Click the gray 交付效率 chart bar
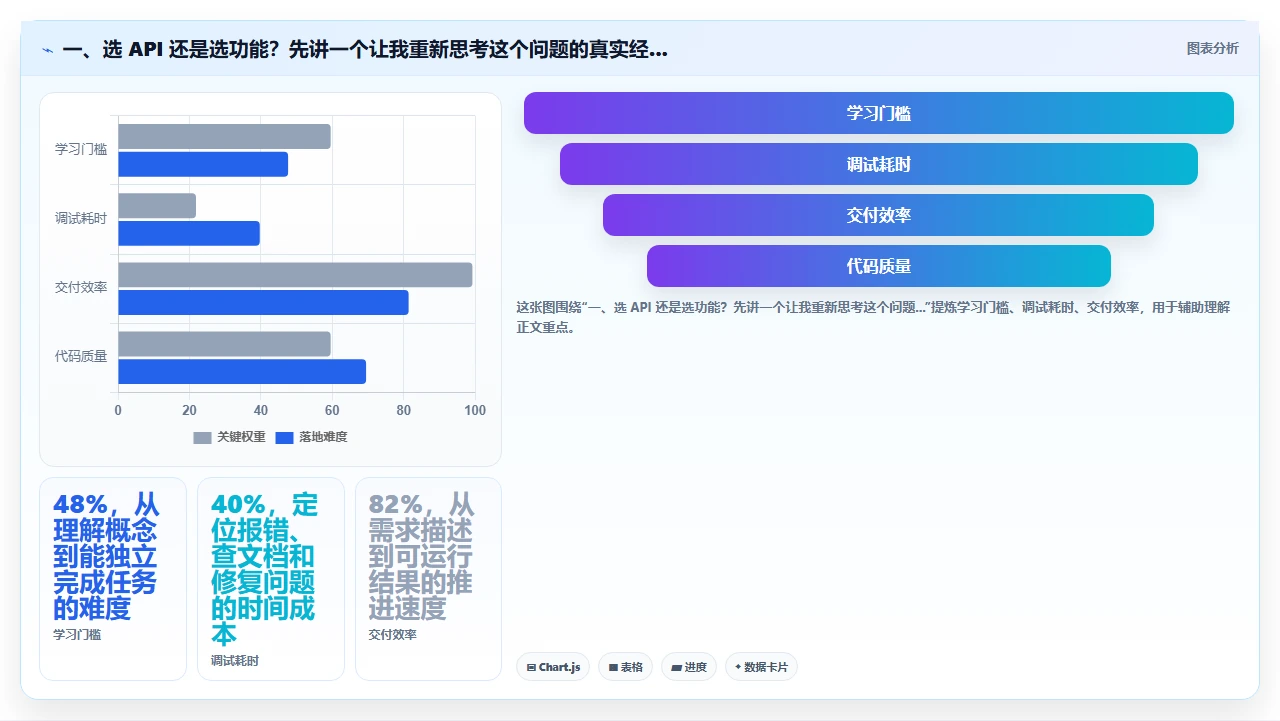The image size is (1280, 721). [296, 275]
